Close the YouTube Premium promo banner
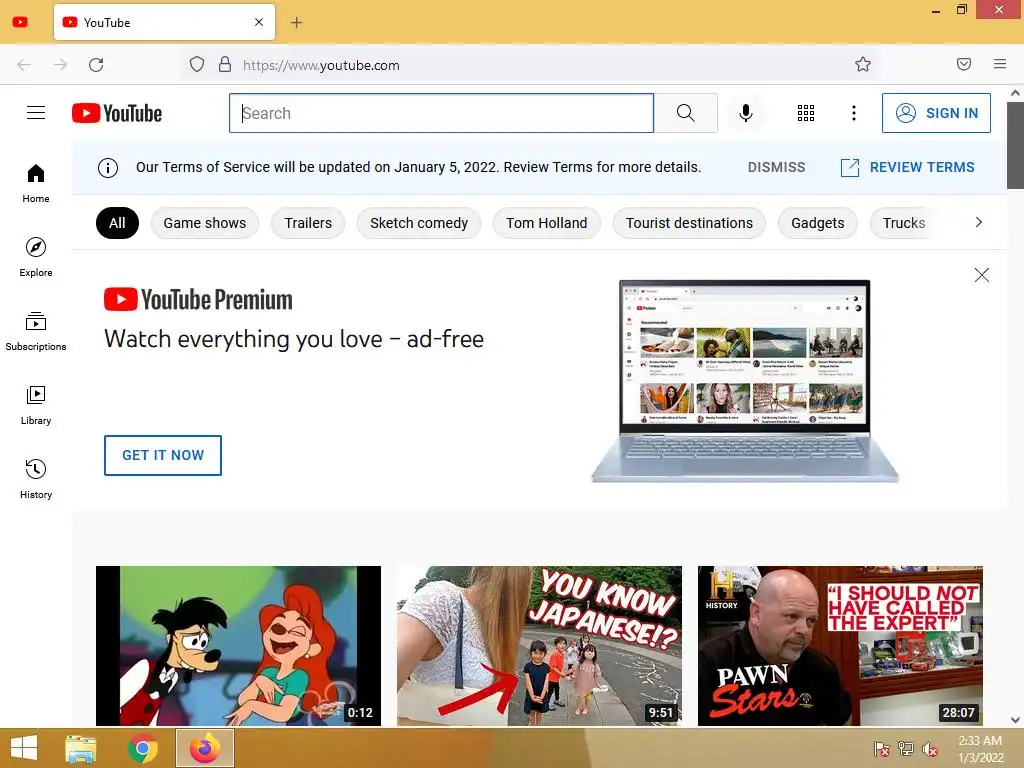The height and width of the screenshot is (768, 1024). (x=982, y=275)
